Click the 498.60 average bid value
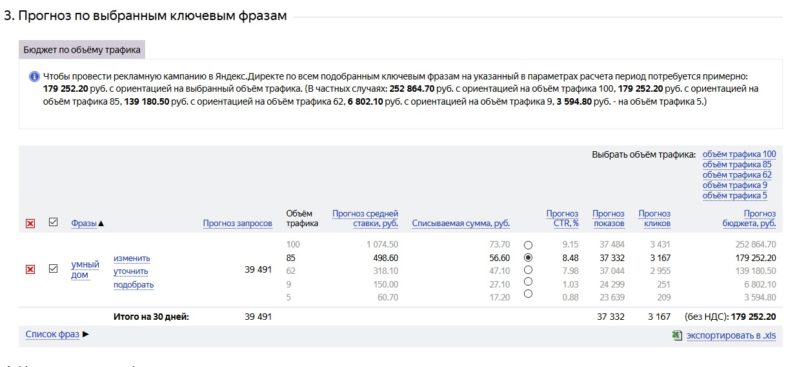The width and height of the screenshot is (797, 367). [385, 258]
